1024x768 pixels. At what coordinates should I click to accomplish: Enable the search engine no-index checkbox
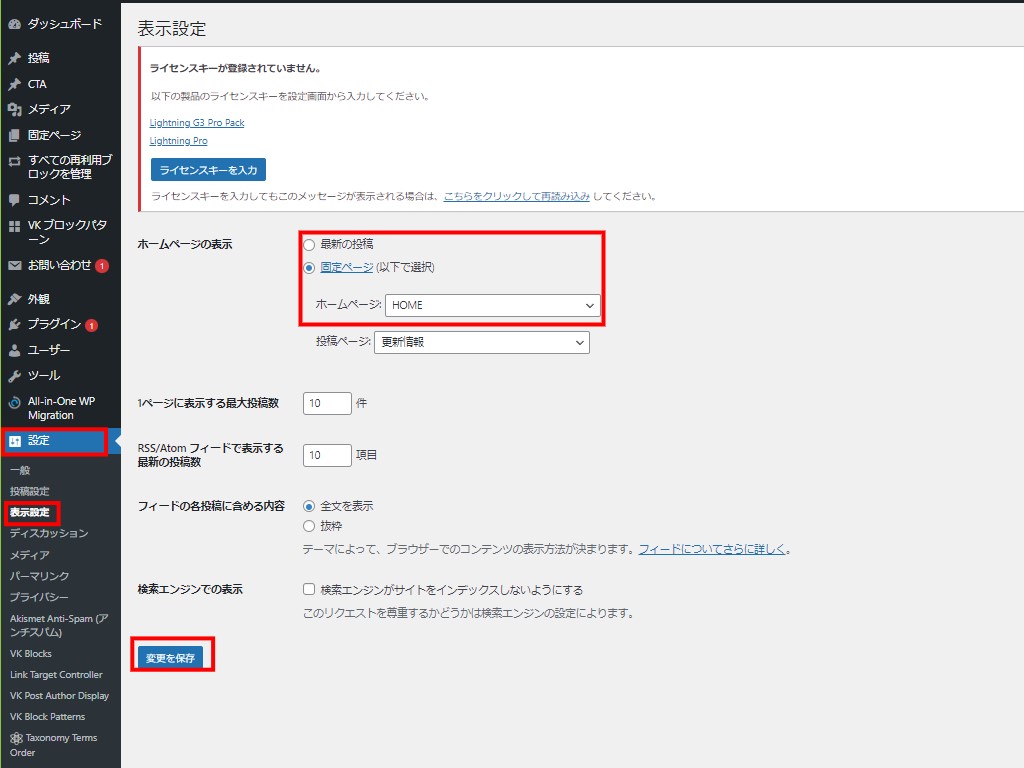pyautogui.click(x=309, y=590)
